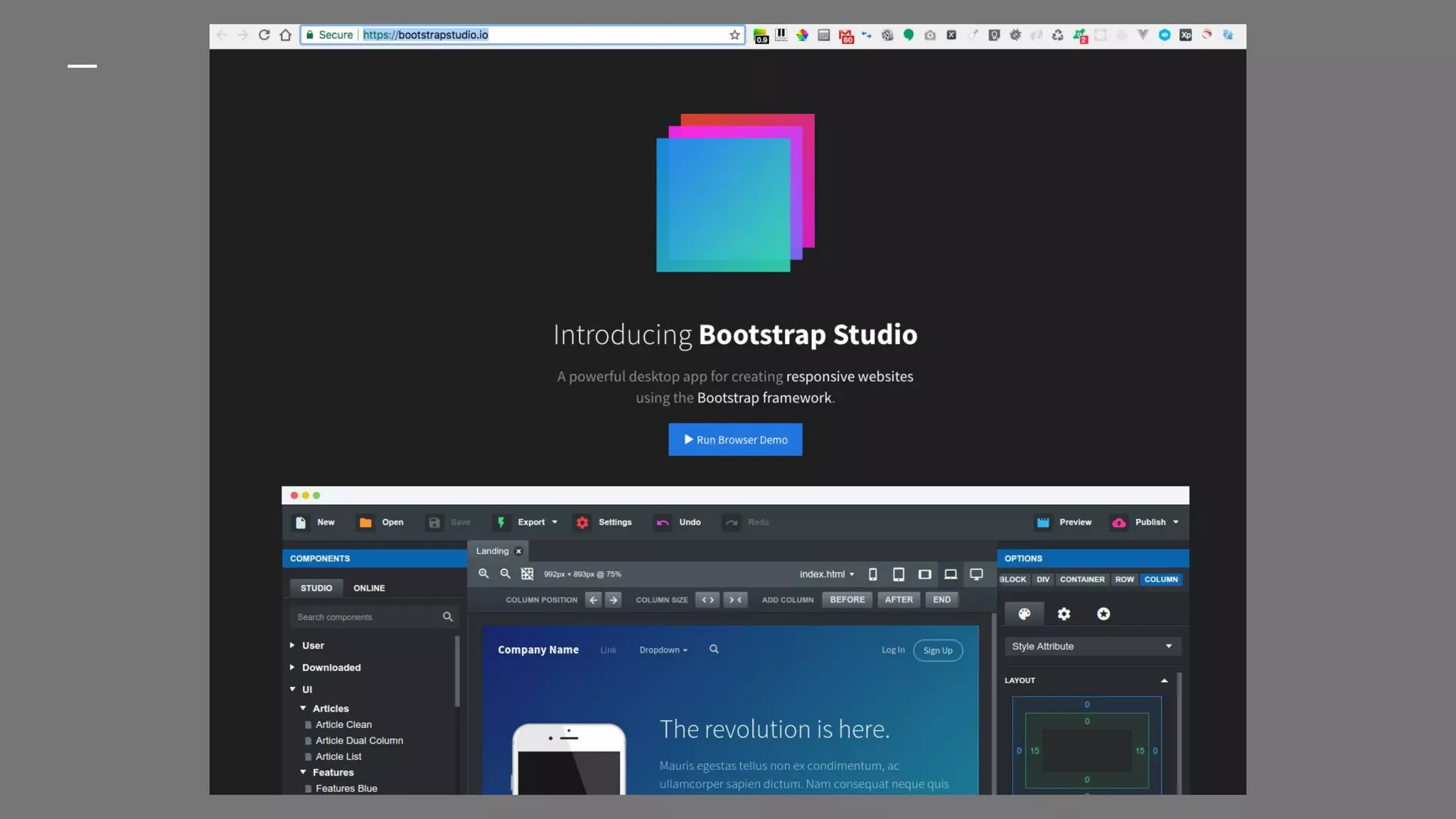1456x819 pixels.
Task: Click the component search magnifier icon
Action: click(x=448, y=617)
